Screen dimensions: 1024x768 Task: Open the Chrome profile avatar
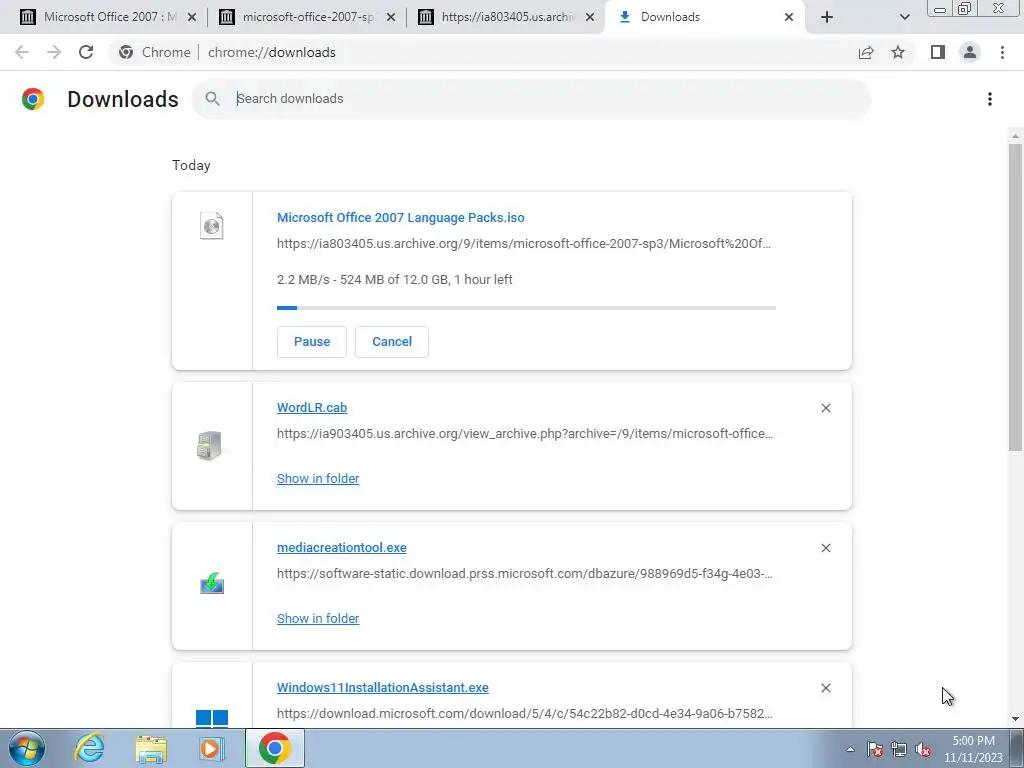pyautogui.click(x=970, y=52)
